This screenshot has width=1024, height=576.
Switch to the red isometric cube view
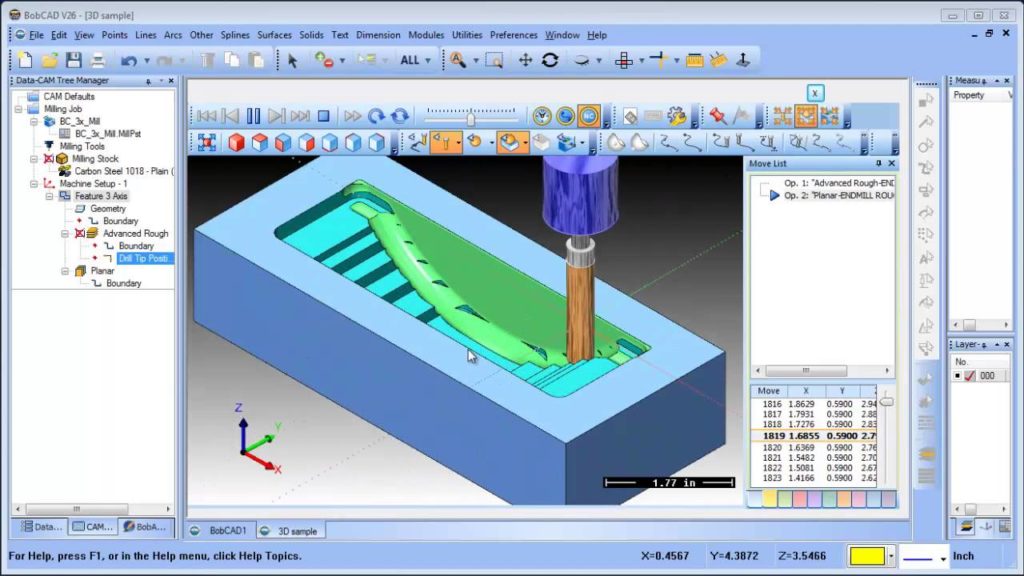click(236, 142)
